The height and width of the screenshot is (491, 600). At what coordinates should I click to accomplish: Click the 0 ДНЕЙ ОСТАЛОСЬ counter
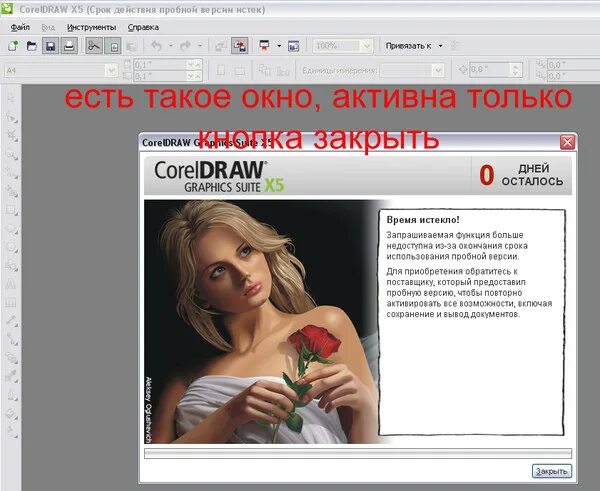click(x=521, y=175)
